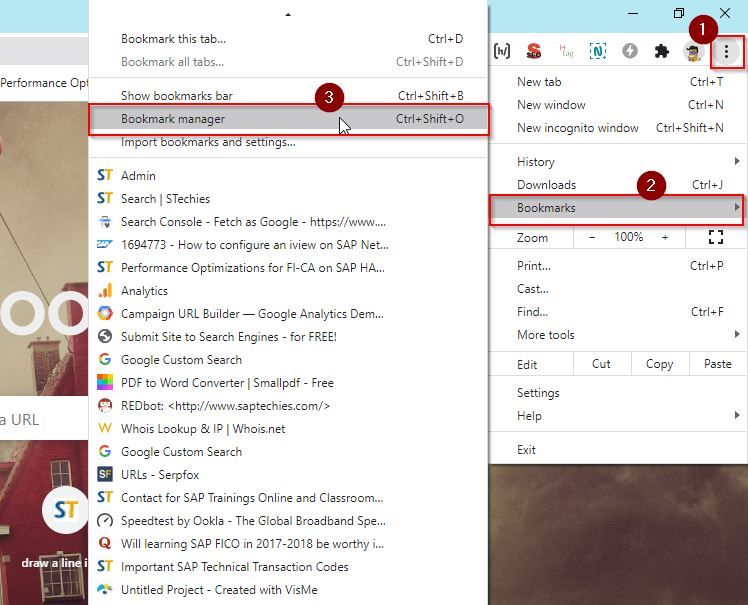Viewport: 748px width, 605px height.
Task: Restore down the Chrome window
Action: point(679,13)
